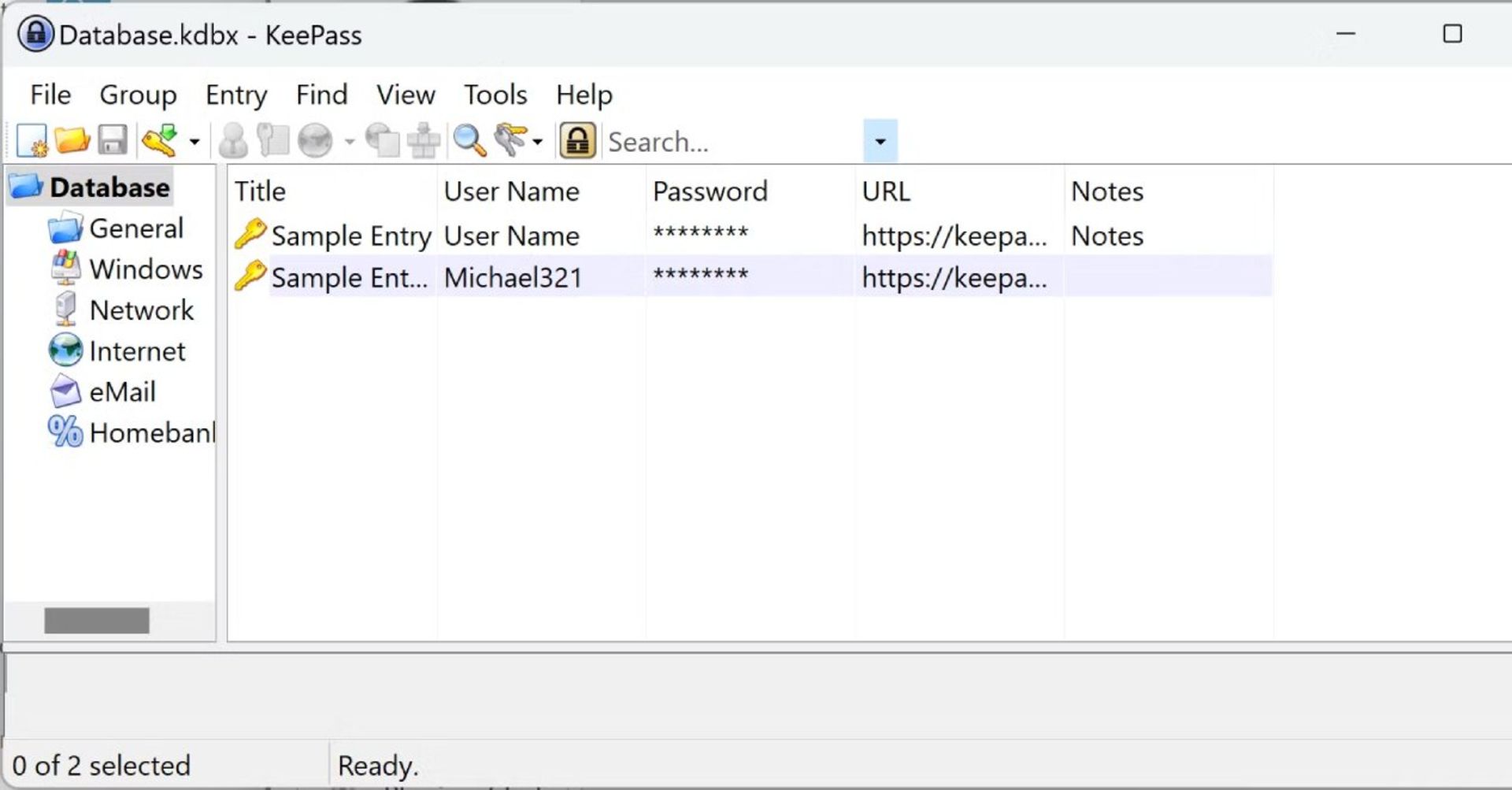
Task: Click the Add Entry key icon
Action: pos(160,141)
